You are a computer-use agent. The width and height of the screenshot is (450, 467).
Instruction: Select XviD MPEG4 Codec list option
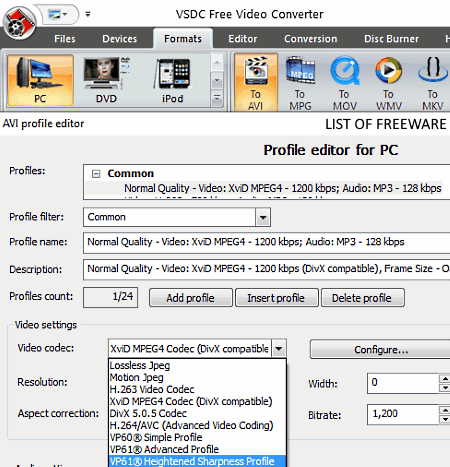coord(197,402)
